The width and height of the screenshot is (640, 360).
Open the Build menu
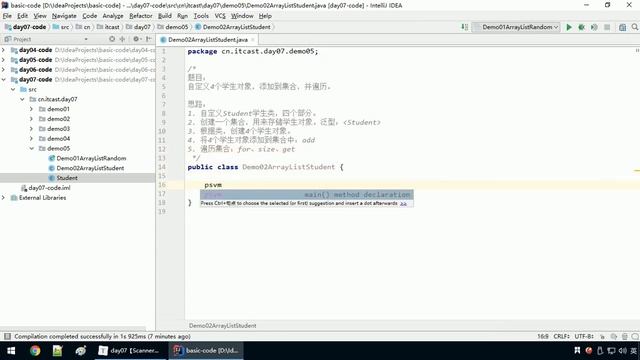click(x=164, y=16)
